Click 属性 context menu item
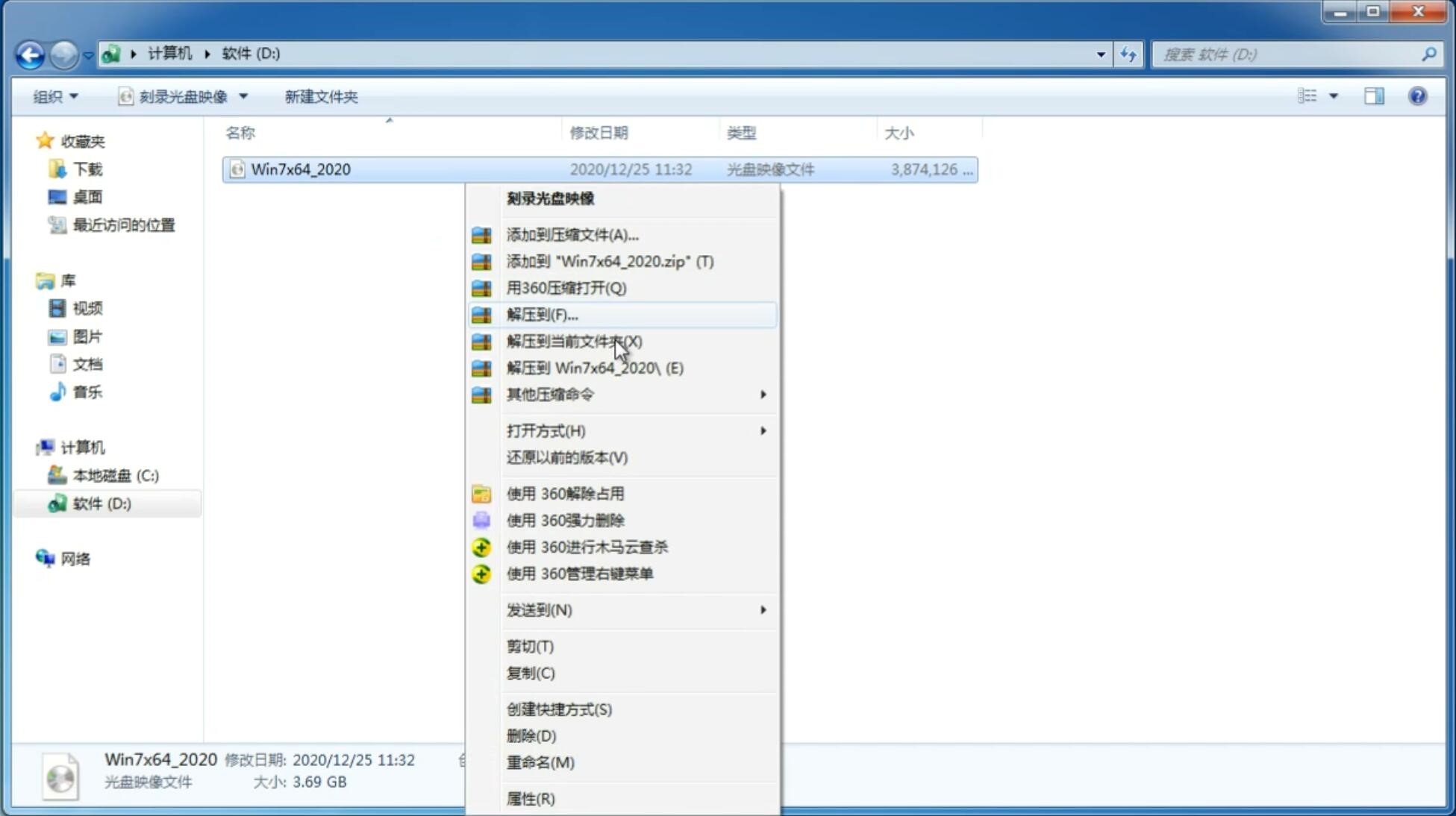This screenshot has width=1456, height=816. pos(530,798)
